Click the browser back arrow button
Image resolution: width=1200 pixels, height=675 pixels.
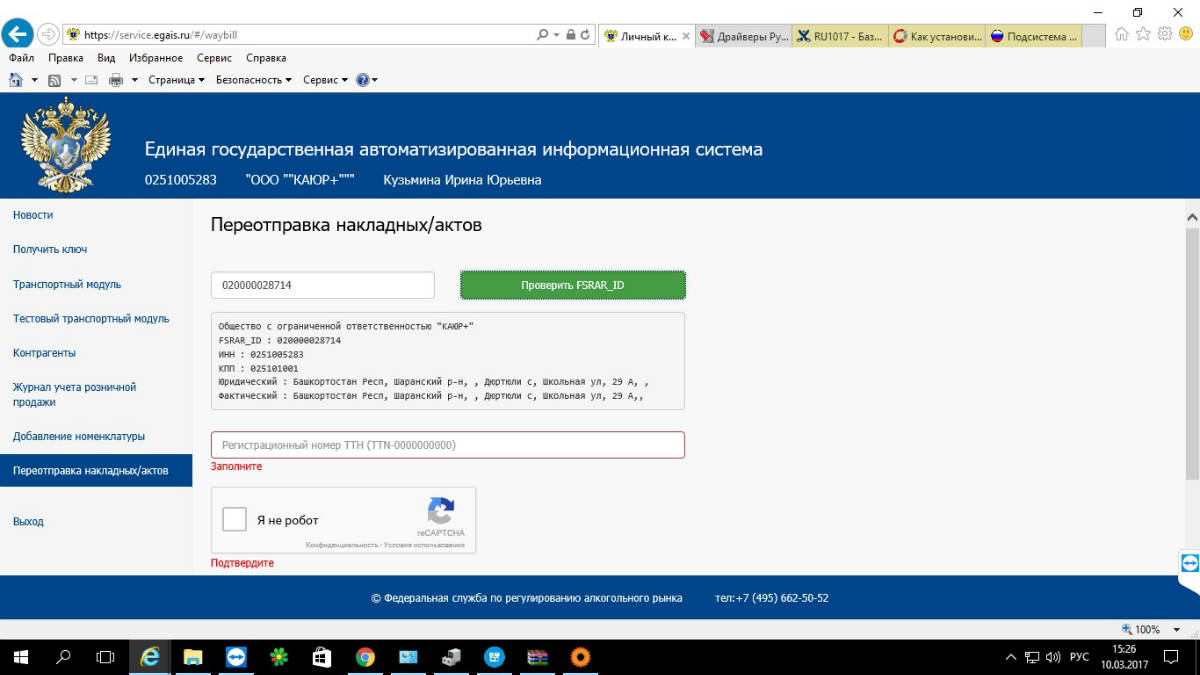click(x=17, y=34)
